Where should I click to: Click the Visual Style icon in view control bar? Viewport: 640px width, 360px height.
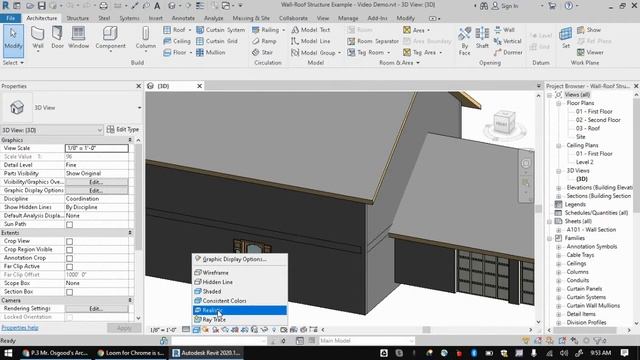[196, 330]
